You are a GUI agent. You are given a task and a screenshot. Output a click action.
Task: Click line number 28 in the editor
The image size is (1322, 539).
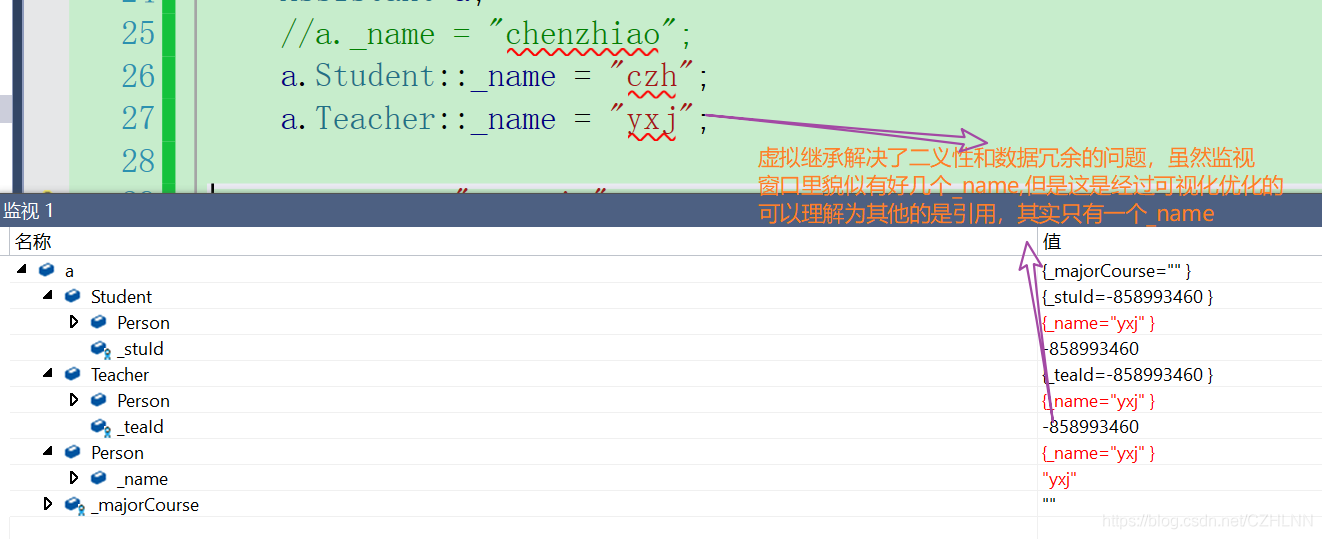click(x=139, y=161)
